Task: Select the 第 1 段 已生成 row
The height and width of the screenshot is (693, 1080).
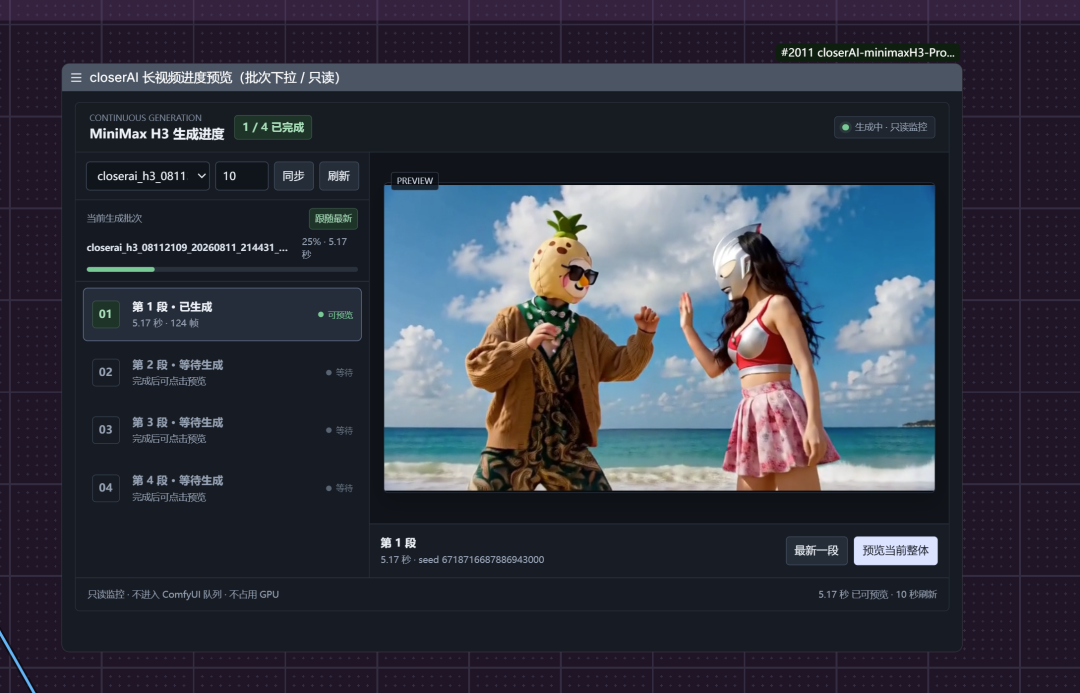Action: coord(222,314)
